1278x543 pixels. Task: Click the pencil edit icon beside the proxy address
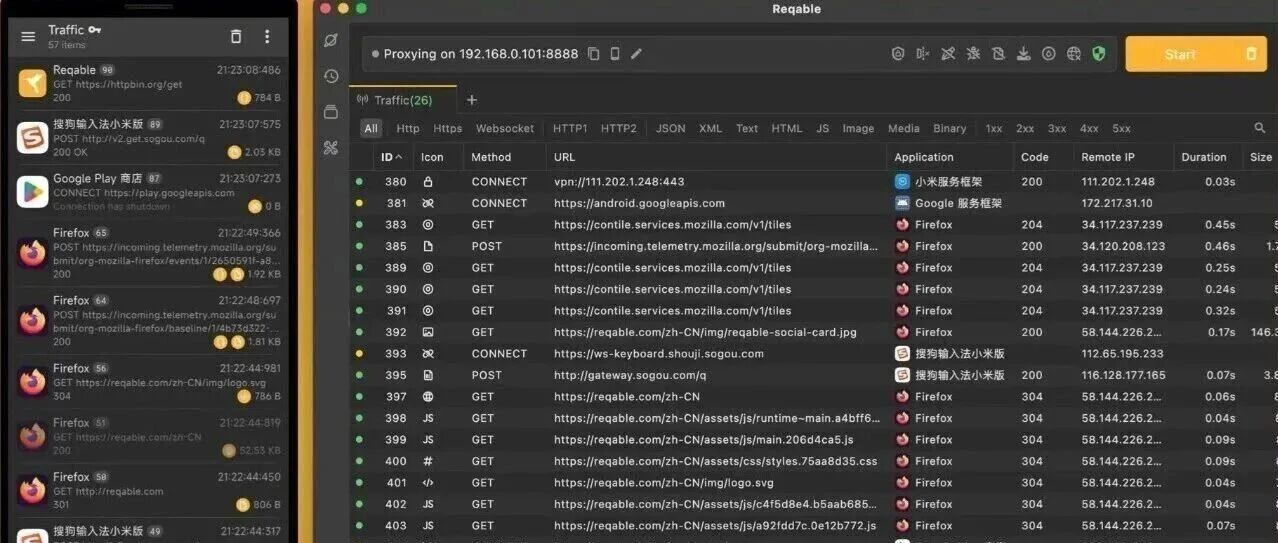[x=636, y=54]
